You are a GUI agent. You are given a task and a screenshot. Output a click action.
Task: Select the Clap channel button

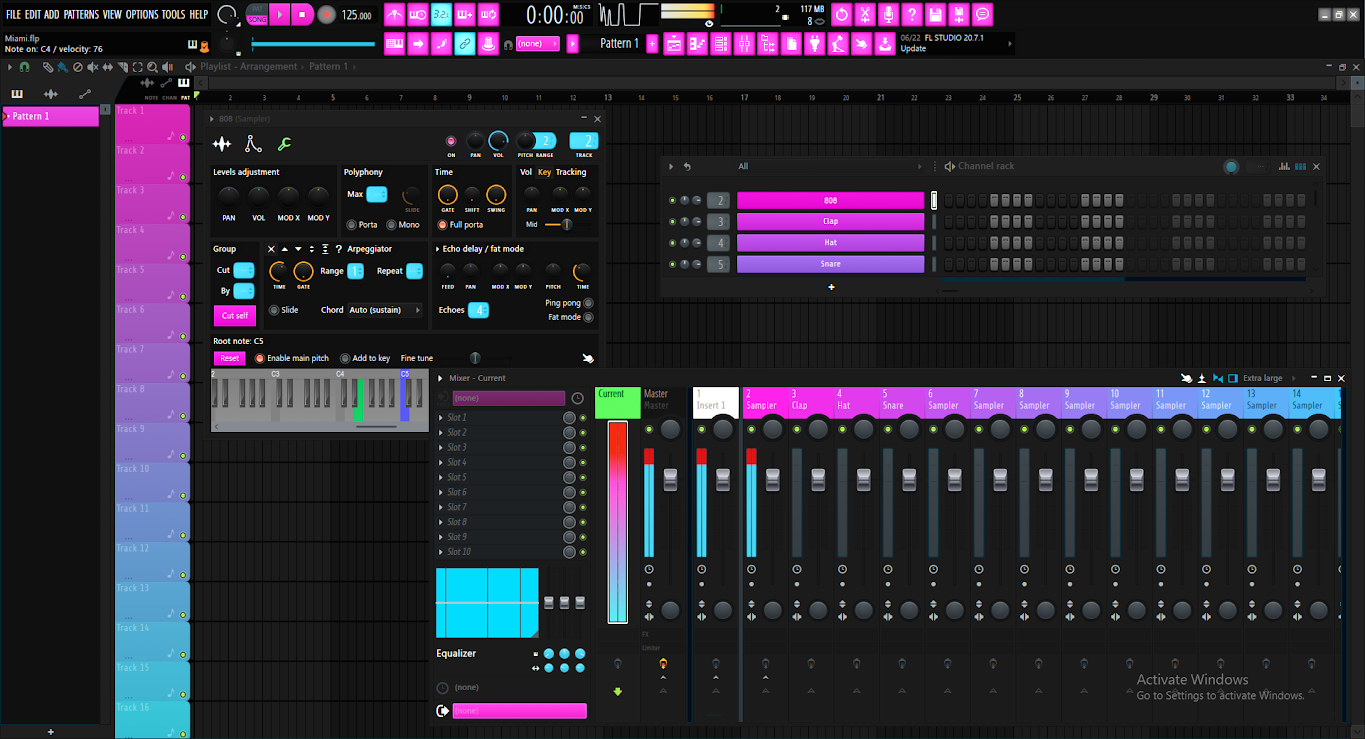[x=830, y=221]
